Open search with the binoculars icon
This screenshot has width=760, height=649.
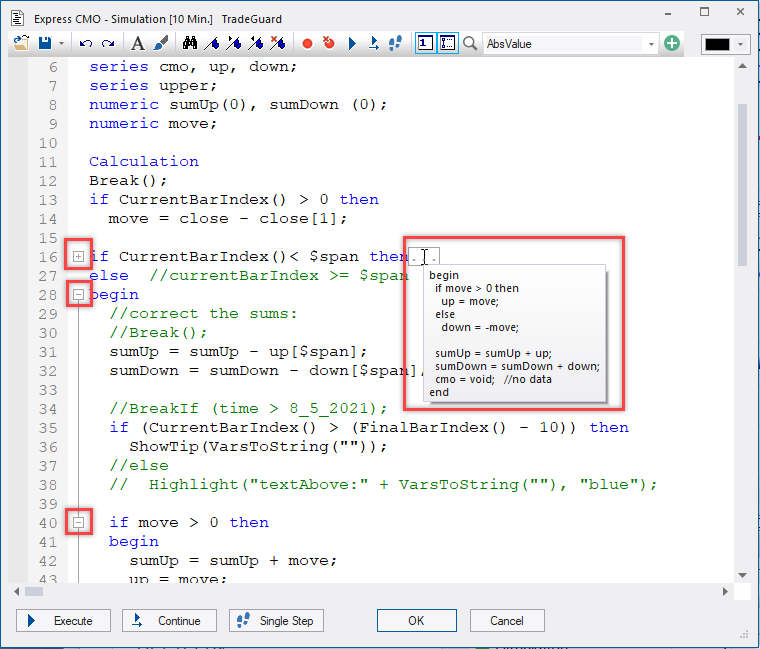(x=190, y=44)
